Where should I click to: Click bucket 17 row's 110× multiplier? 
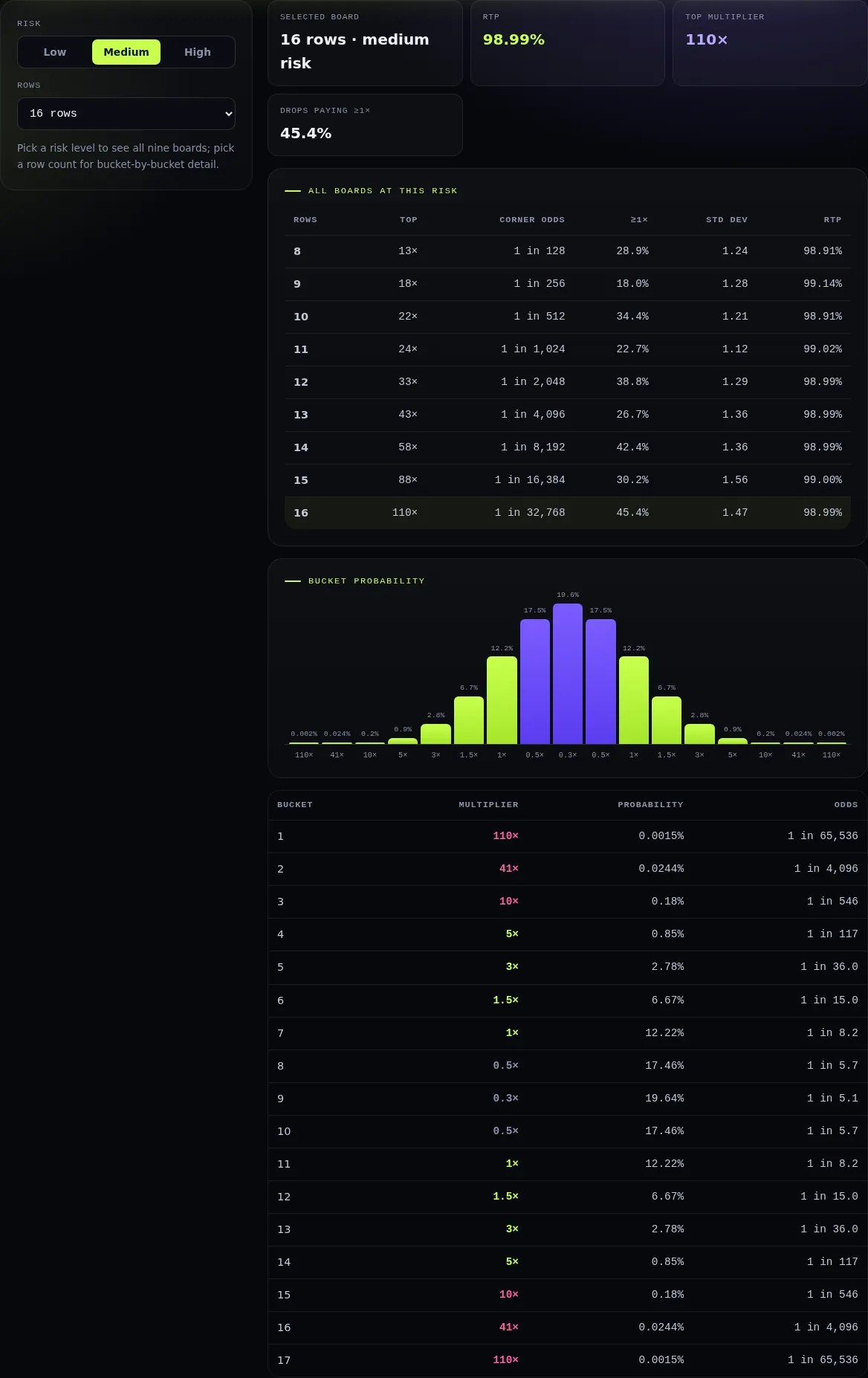[506, 1360]
